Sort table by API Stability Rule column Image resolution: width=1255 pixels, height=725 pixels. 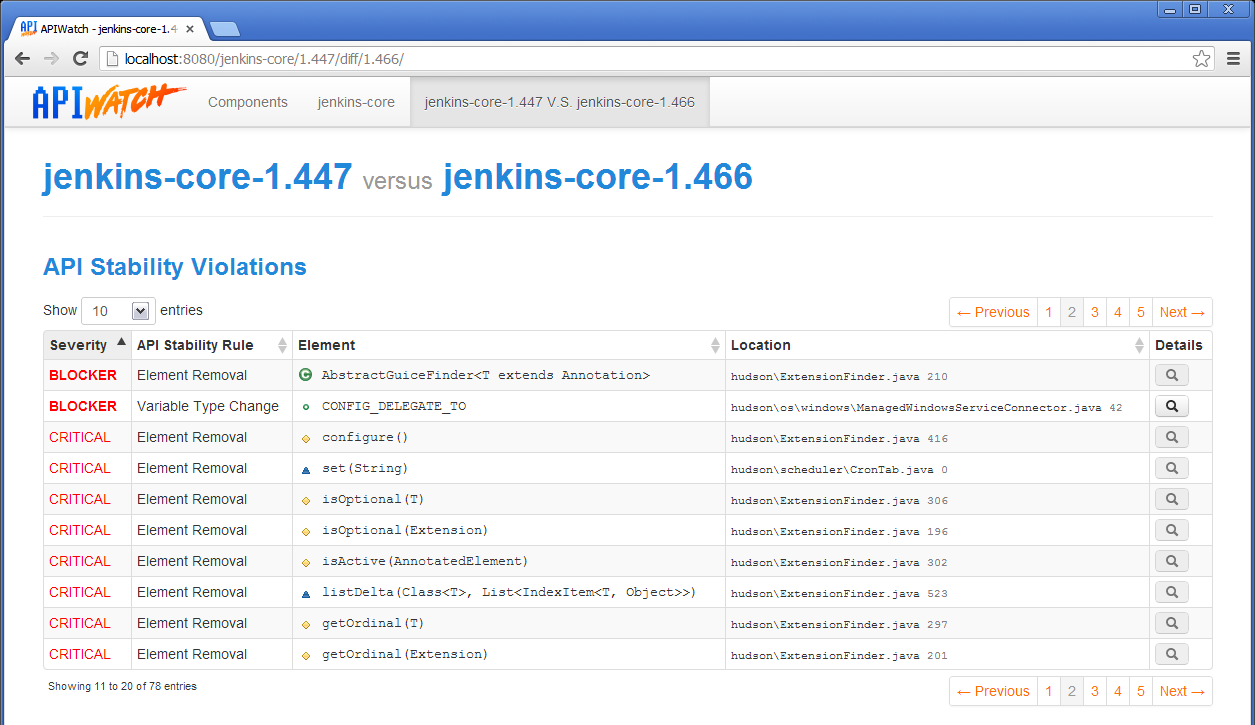point(212,345)
